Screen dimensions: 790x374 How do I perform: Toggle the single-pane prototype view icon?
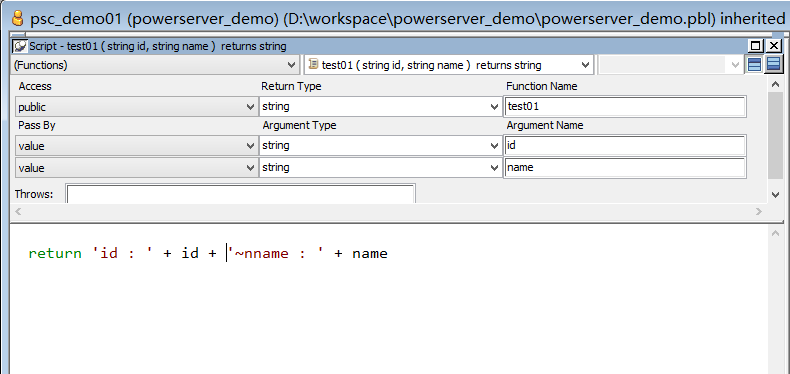[754, 65]
